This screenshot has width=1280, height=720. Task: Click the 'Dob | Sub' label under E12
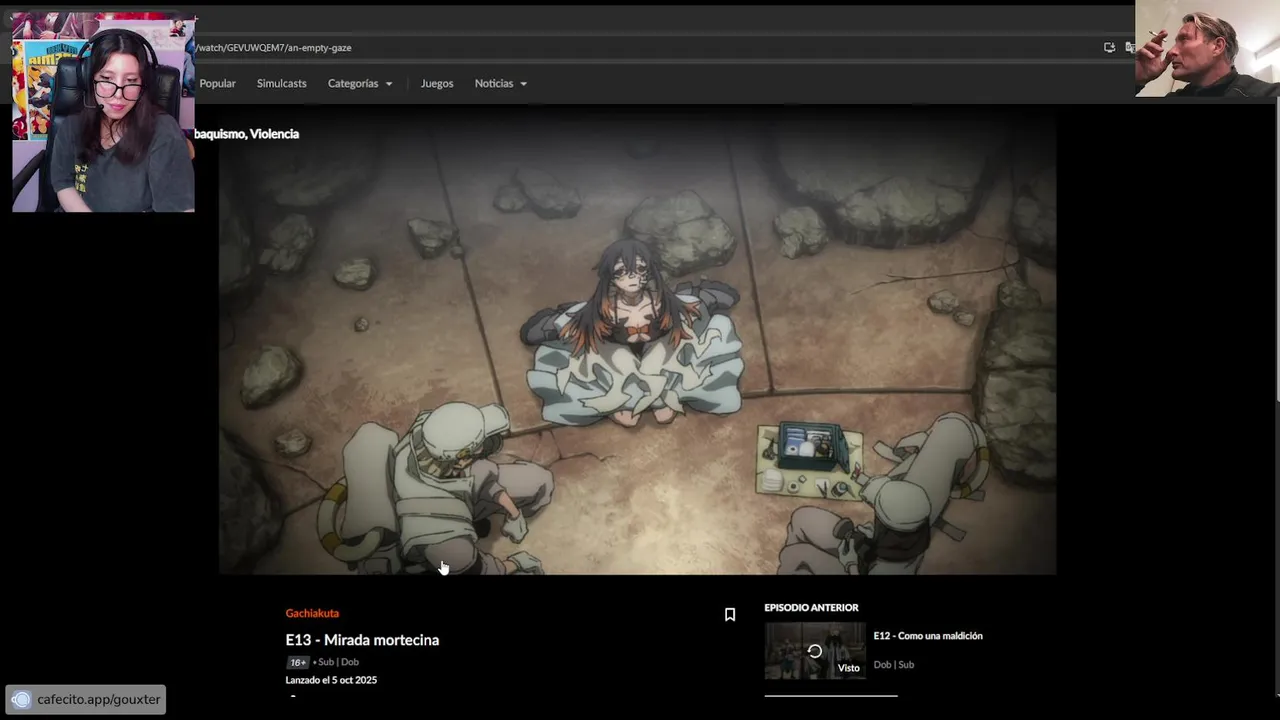pyautogui.click(x=894, y=664)
